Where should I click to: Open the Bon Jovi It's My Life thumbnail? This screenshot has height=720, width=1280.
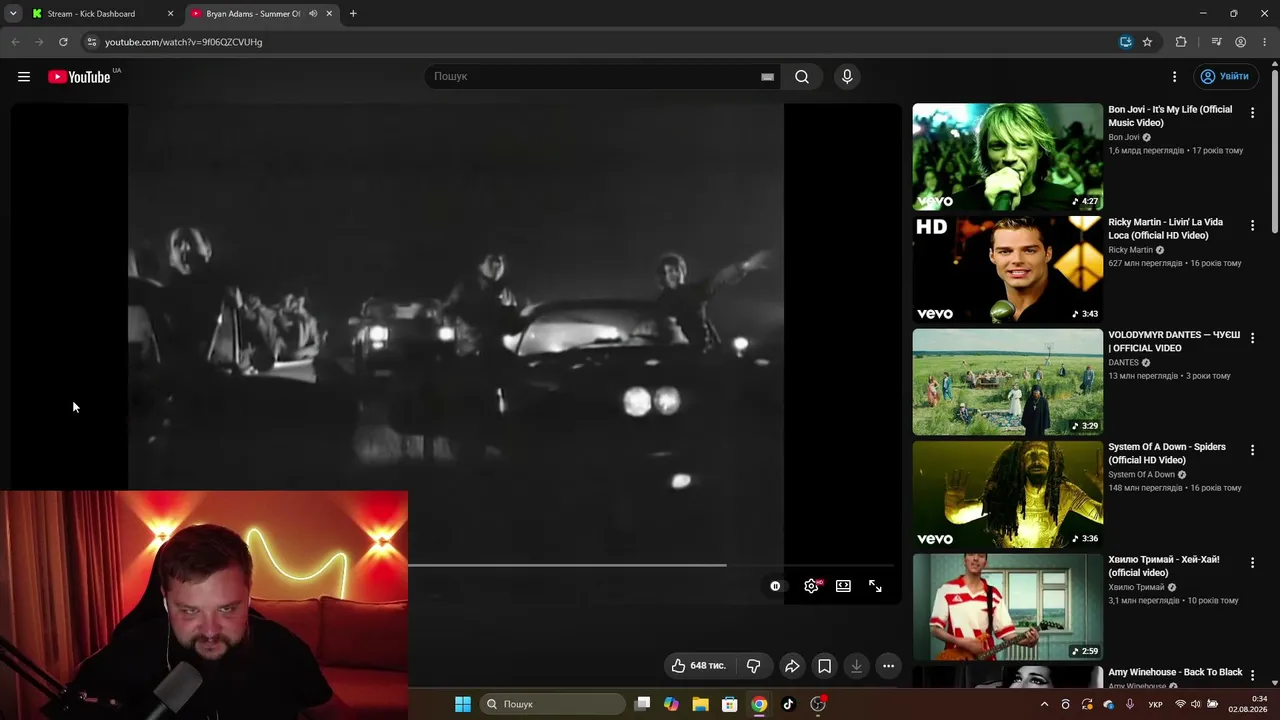tap(1007, 157)
